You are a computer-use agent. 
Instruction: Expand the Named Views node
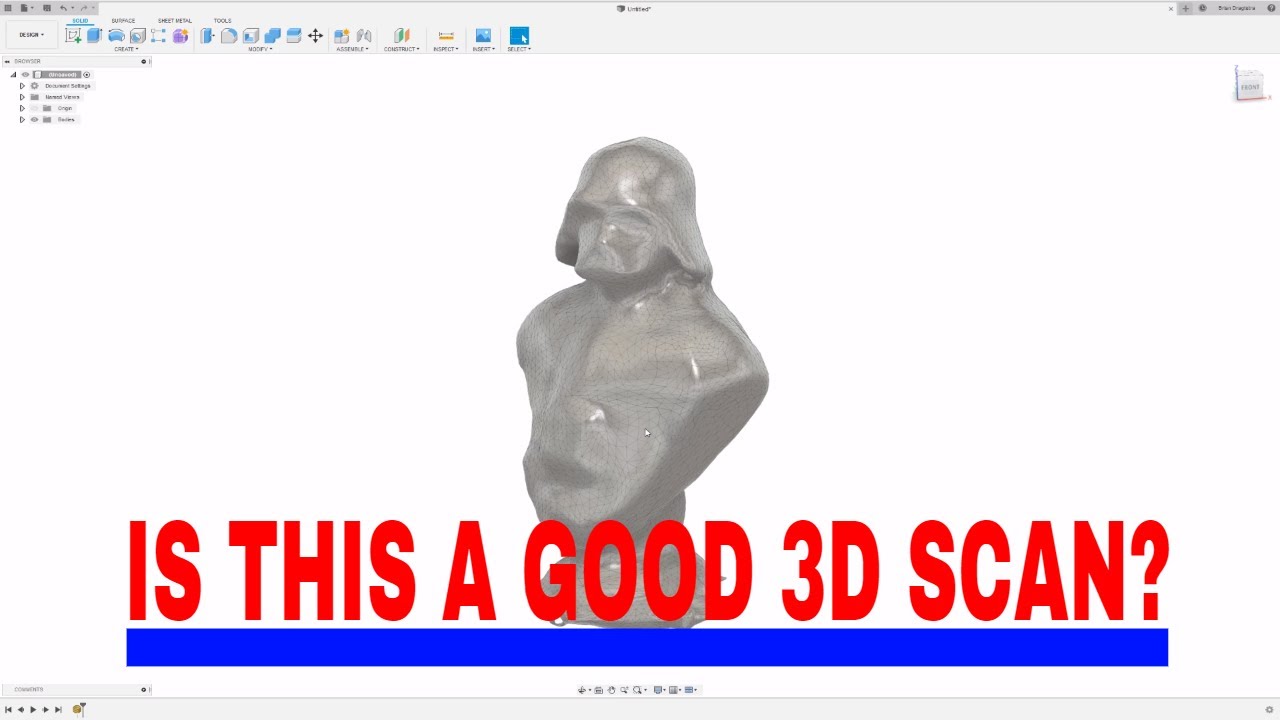(x=22, y=97)
